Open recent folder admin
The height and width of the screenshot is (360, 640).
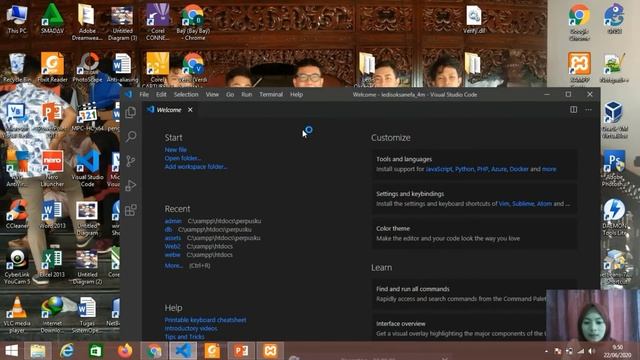[173, 221]
